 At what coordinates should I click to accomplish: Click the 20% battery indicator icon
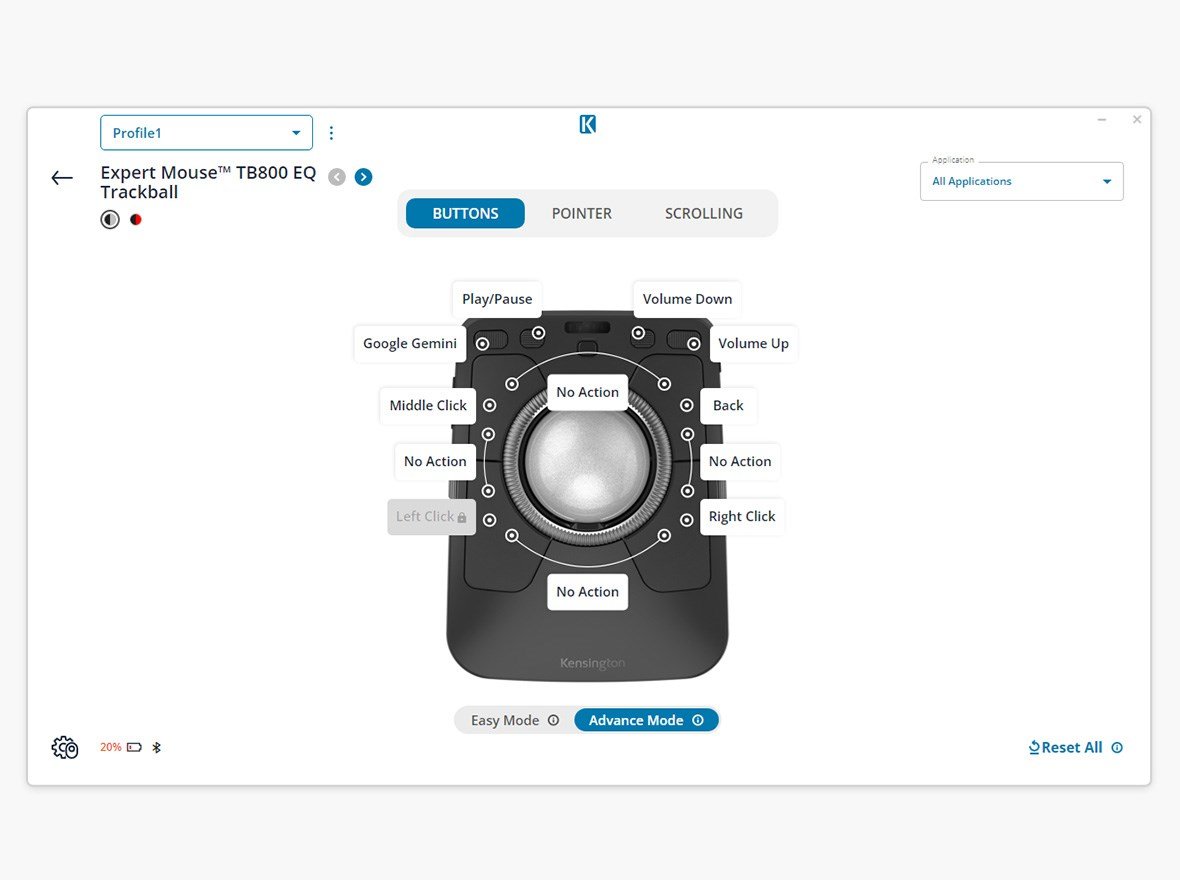tap(131, 747)
